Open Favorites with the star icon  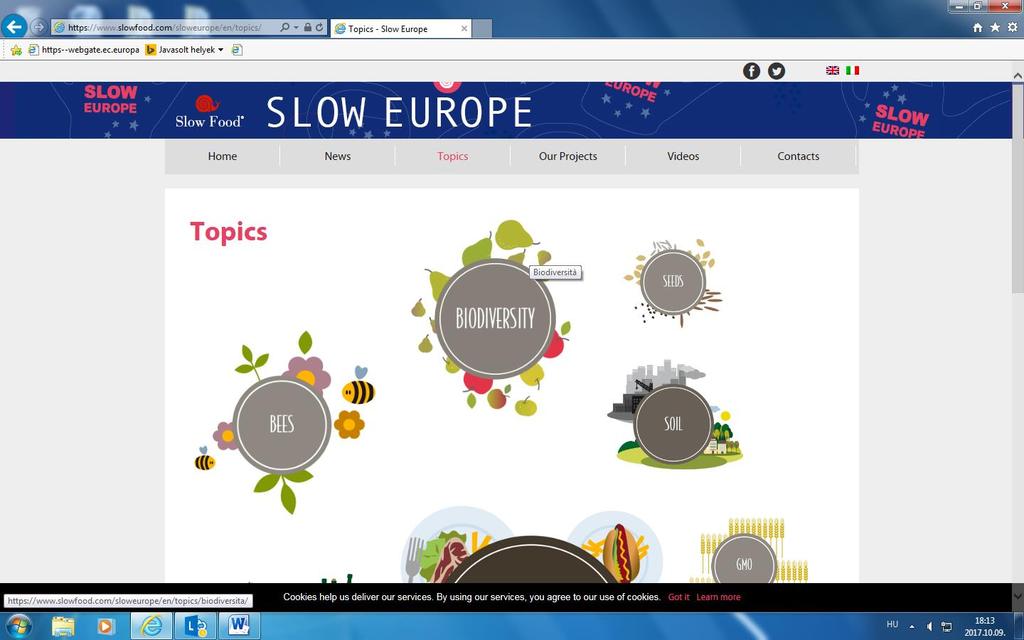(995, 27)
